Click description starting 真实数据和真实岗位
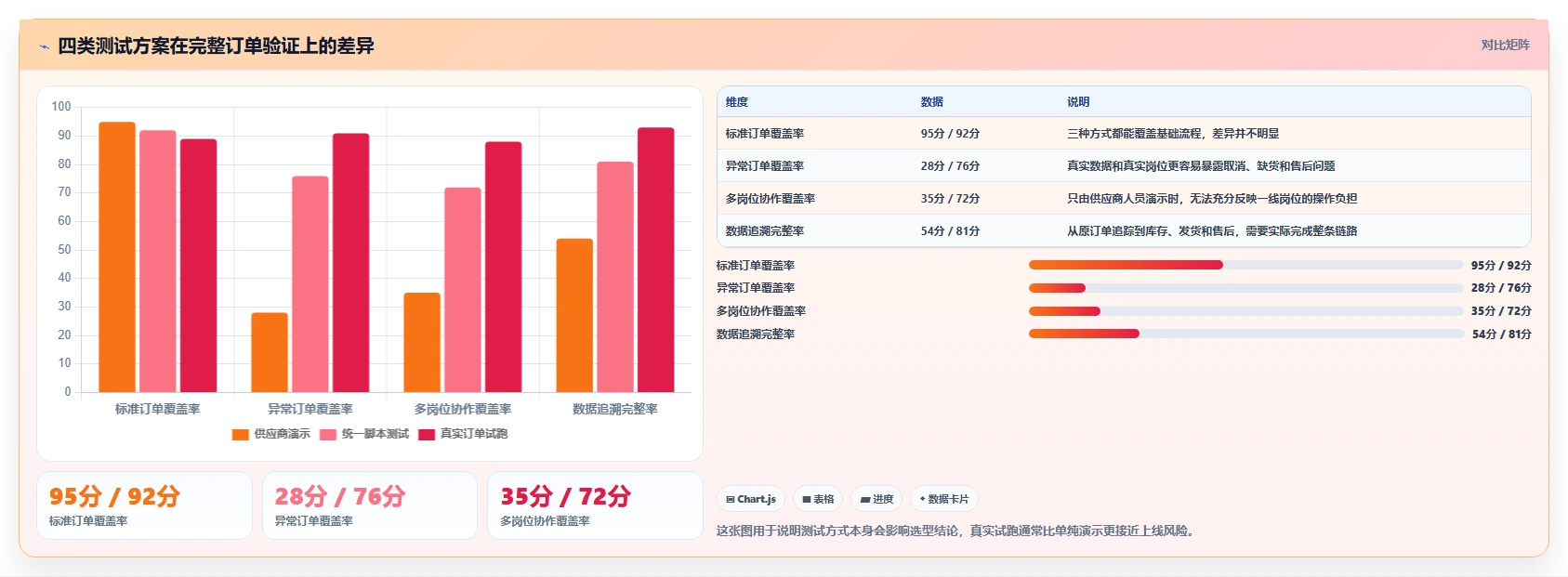Viewport: 1568px width, 577px height. 1201,166
